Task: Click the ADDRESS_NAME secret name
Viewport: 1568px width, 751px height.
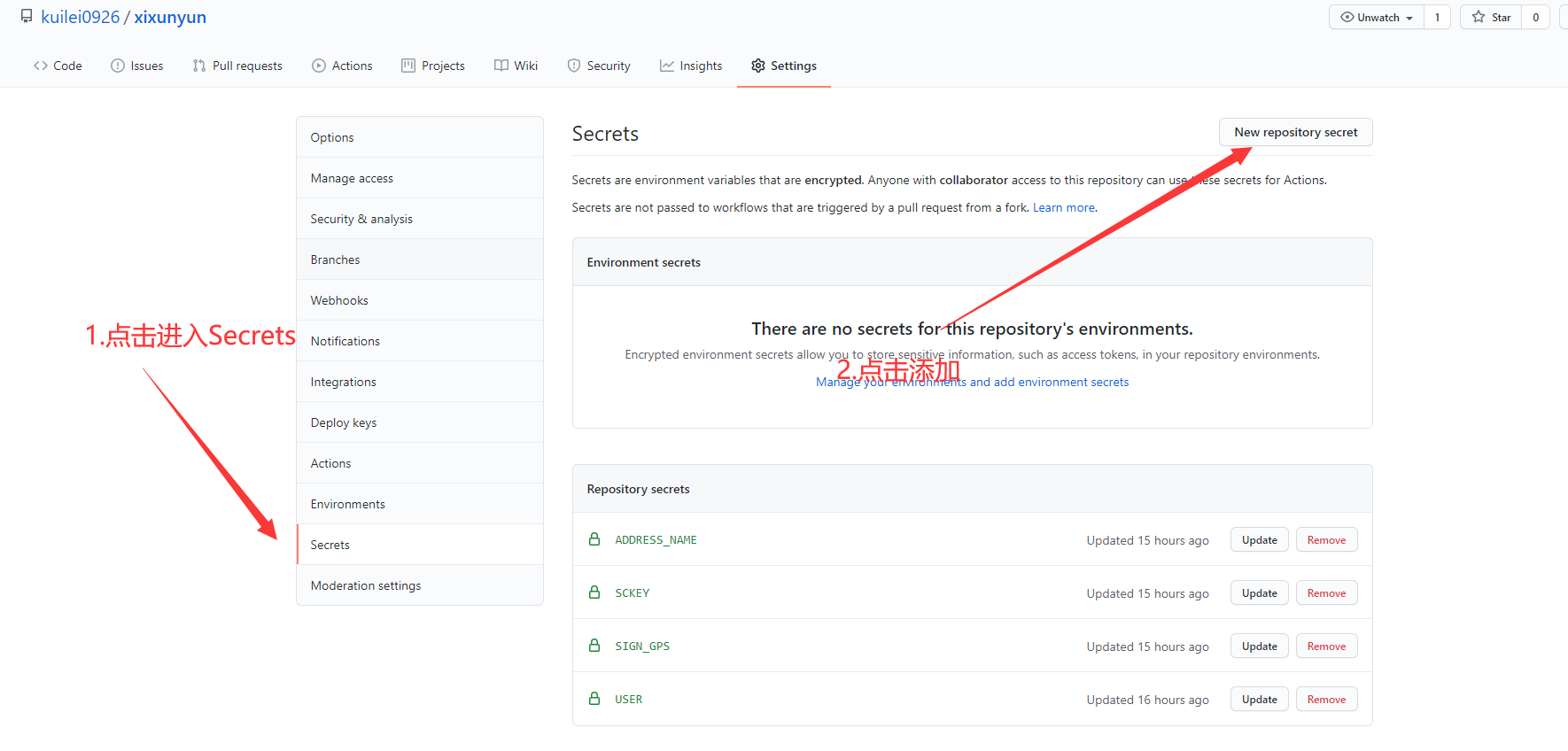Action: (656, 539)
